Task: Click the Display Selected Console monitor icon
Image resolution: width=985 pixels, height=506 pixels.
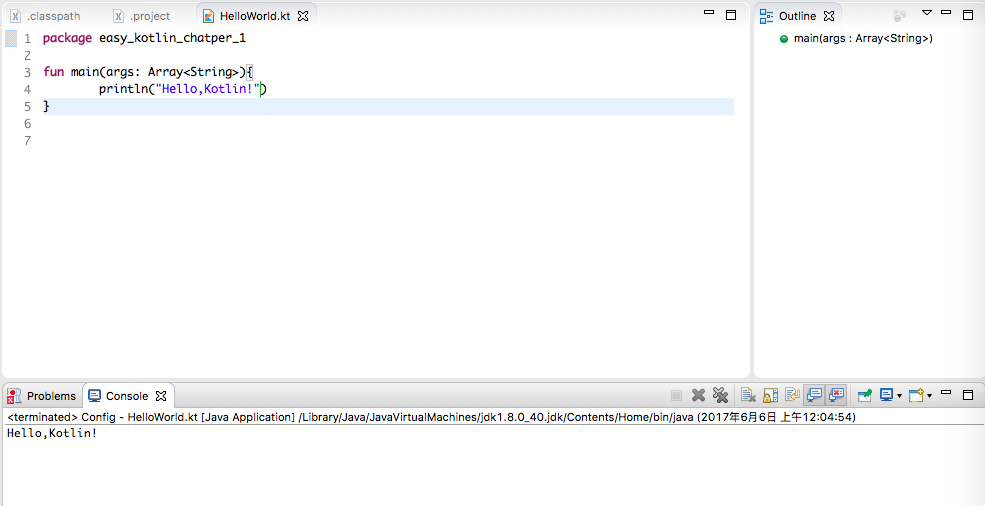Action: tap(886, 395)
